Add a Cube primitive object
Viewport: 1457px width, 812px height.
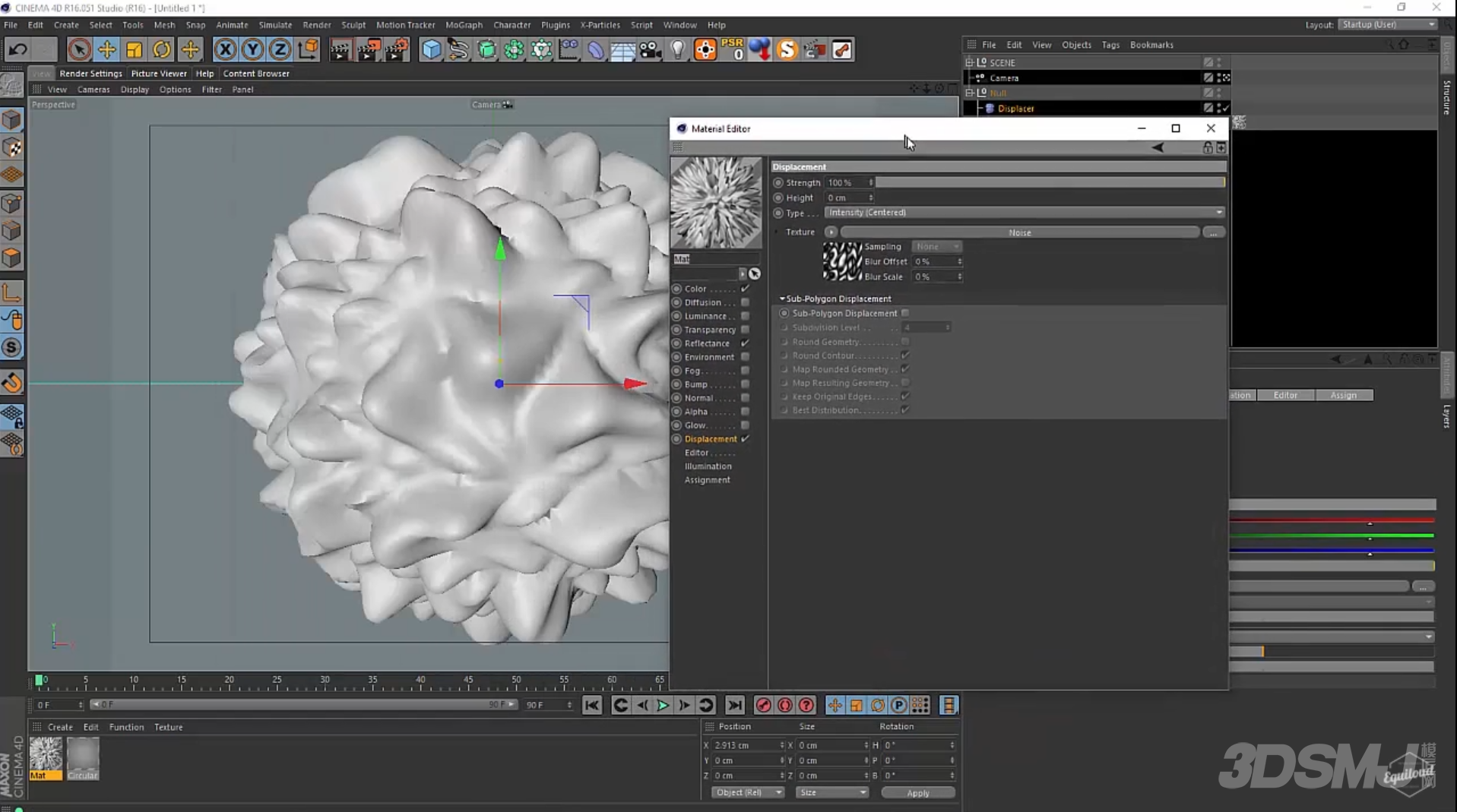[431, 50]
